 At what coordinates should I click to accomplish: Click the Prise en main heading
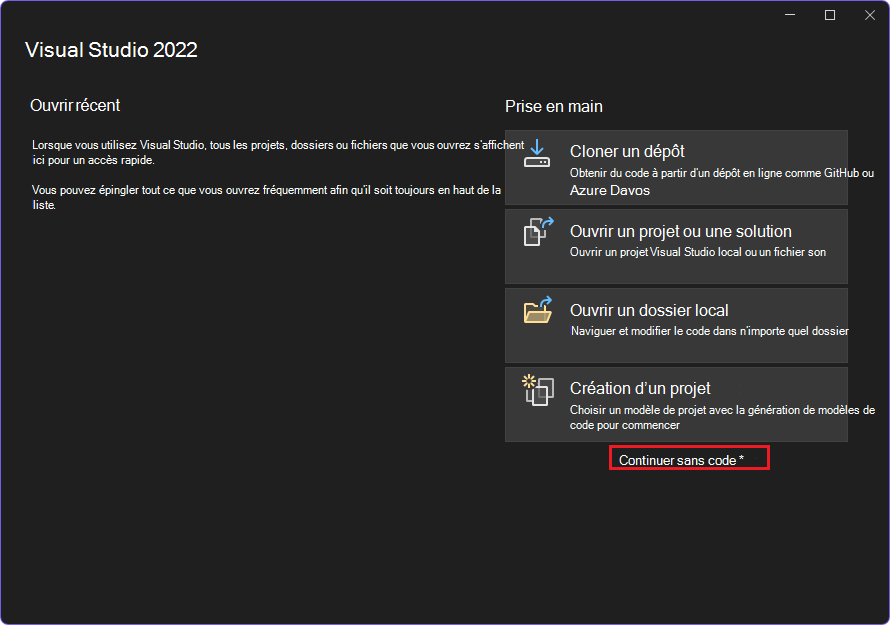[x=554, y=107]
